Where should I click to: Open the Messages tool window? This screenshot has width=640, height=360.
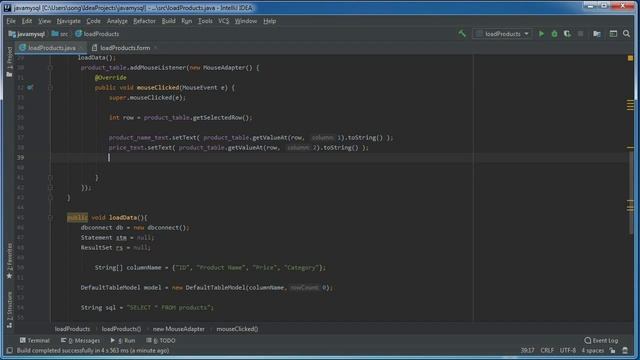coord(80,340)
